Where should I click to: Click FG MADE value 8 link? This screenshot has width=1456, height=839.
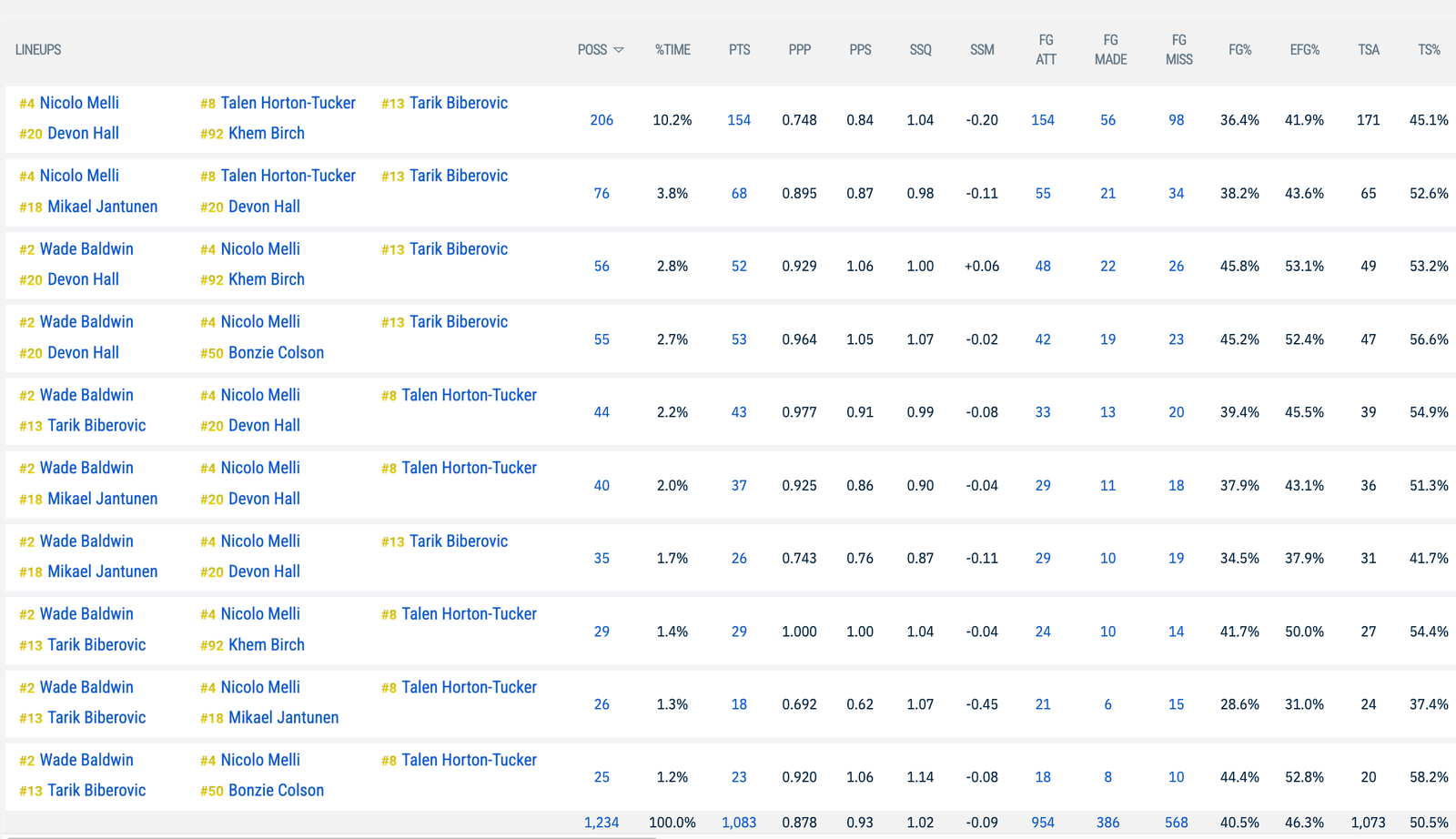(1107, 777)
